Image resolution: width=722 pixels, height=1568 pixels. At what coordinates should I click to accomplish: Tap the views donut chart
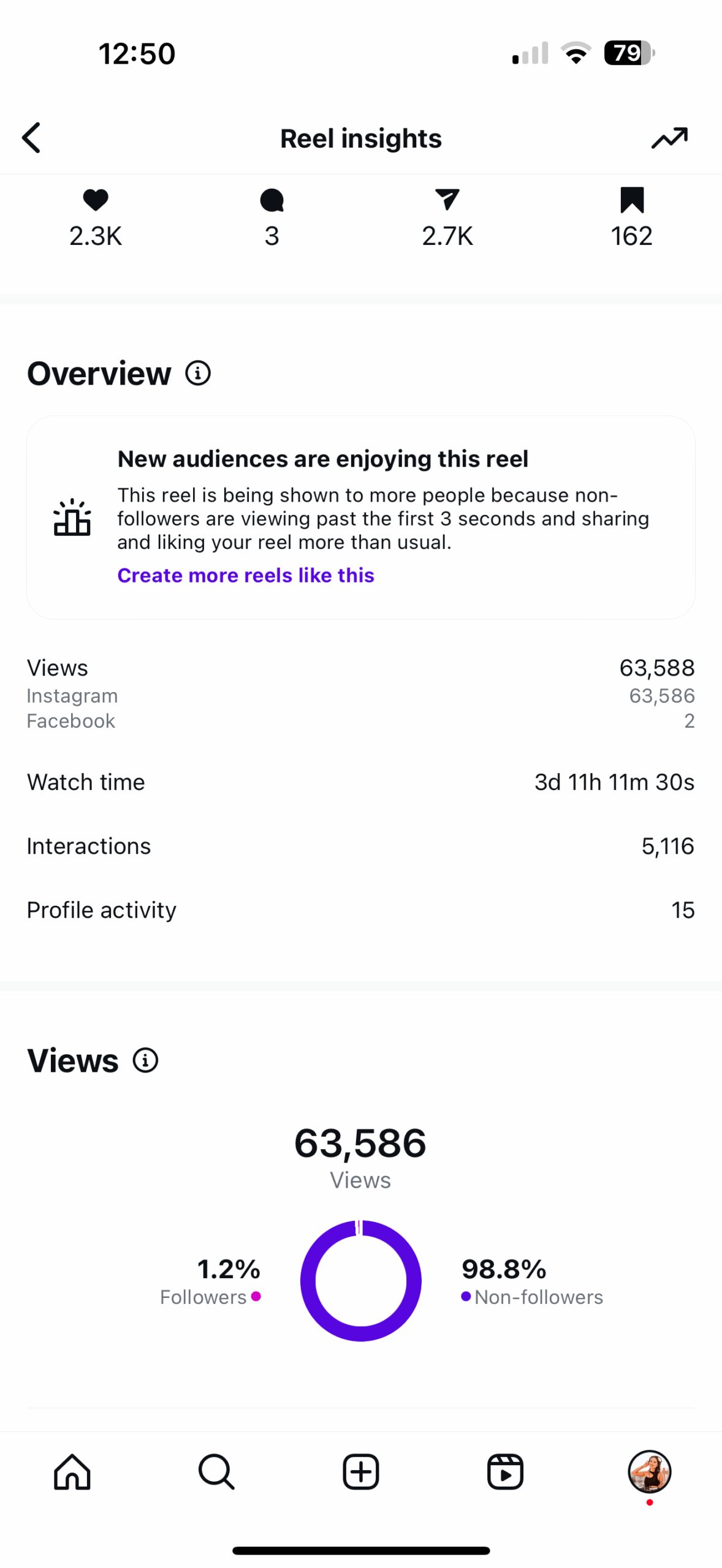point(360,1280)
